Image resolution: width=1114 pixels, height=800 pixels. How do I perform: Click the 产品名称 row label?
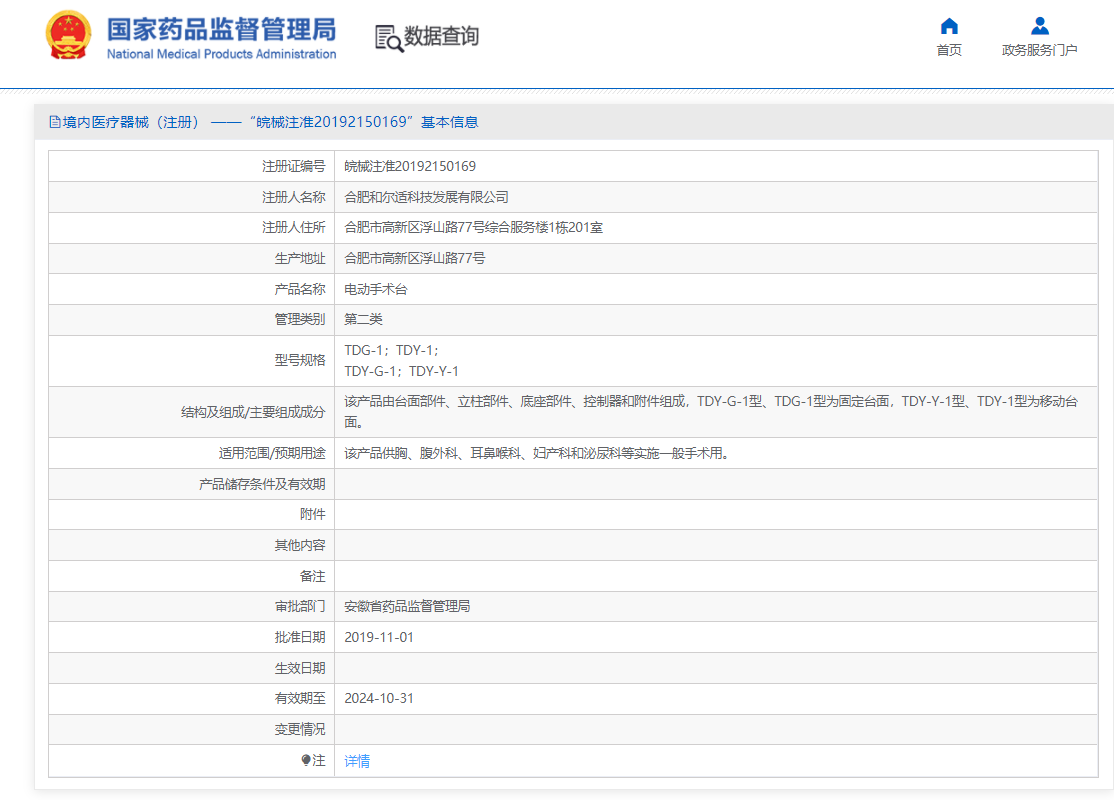click(300, 289)
